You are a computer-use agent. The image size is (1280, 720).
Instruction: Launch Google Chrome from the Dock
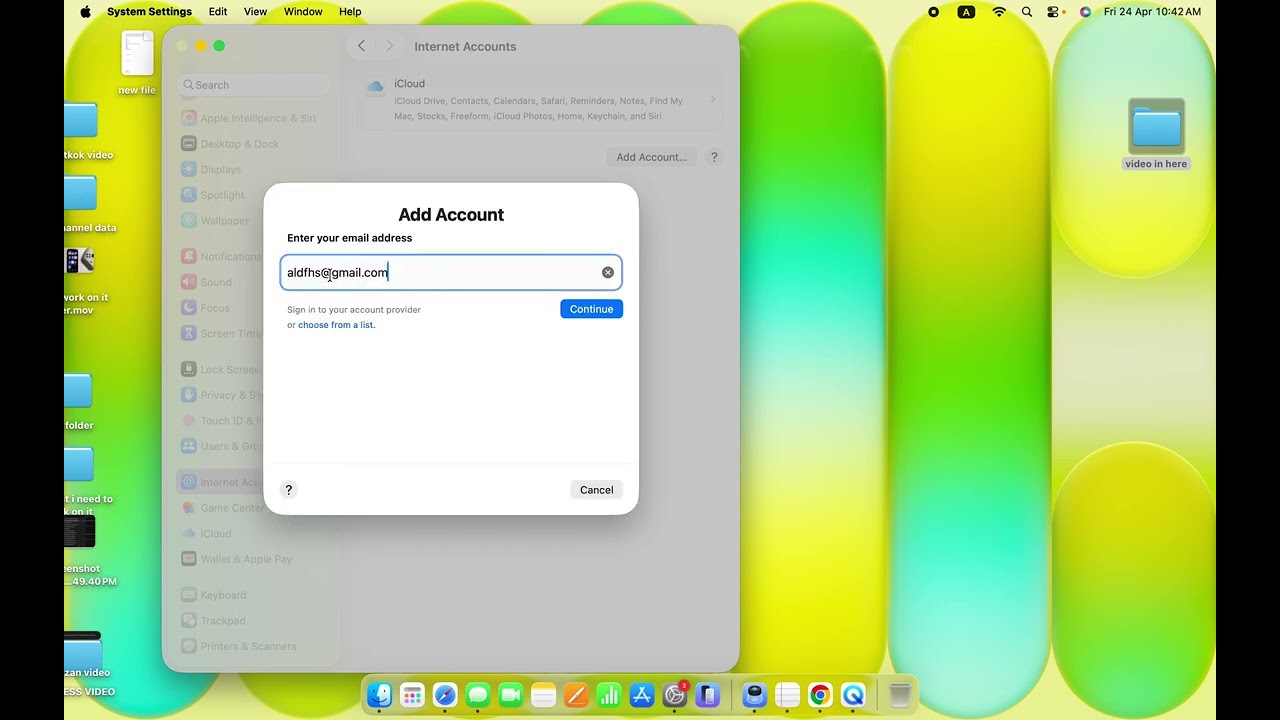point(820,695)
